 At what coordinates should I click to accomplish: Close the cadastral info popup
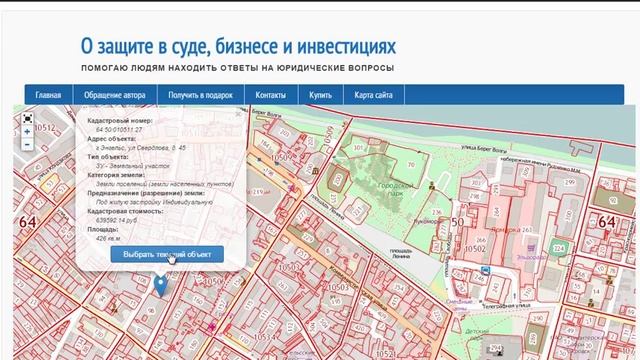point(238,114)
